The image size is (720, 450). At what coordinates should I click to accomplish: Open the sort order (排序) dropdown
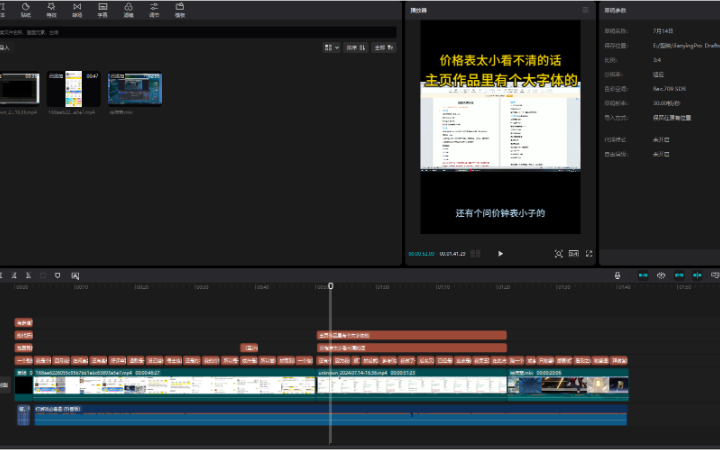point(356,47)
